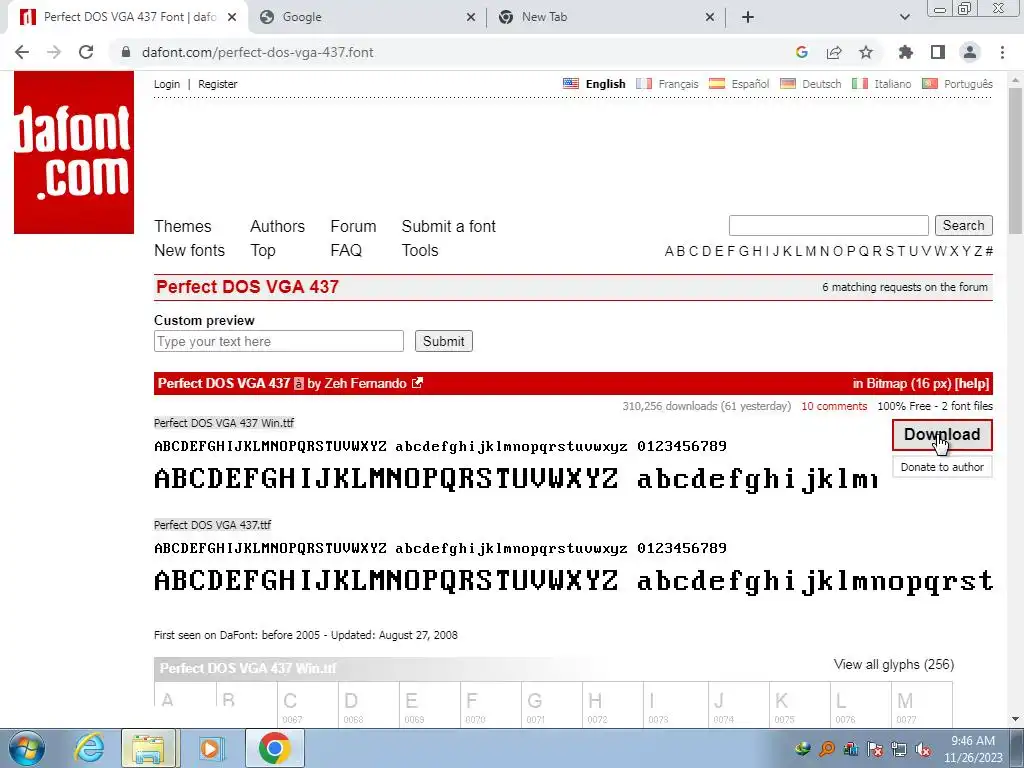Open 6 matching requests on the forum
Screen dimensions: 1024x768
click(904, 287)
